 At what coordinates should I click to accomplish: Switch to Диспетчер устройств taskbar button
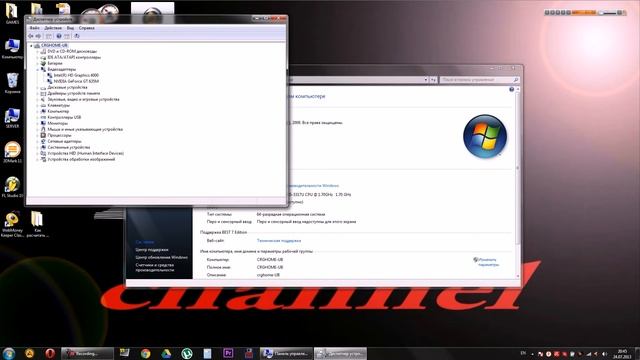(x=340, y=353)
